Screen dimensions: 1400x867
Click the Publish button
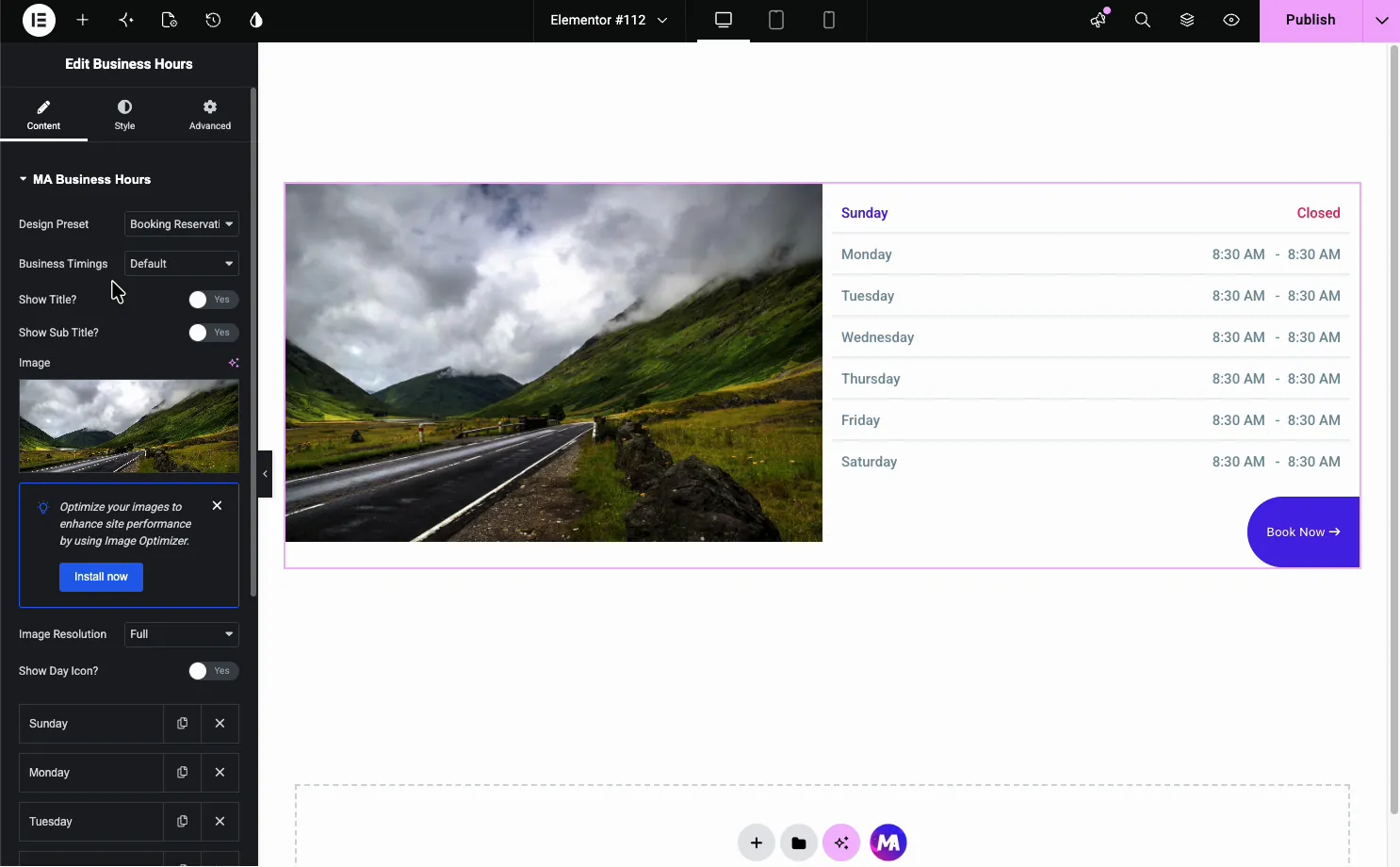click(x=1310, y=20)
